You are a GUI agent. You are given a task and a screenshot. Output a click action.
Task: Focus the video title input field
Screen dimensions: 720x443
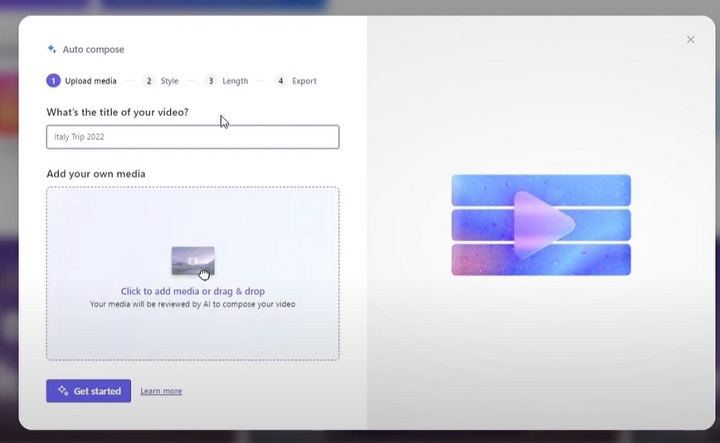[x=192, y=137]
